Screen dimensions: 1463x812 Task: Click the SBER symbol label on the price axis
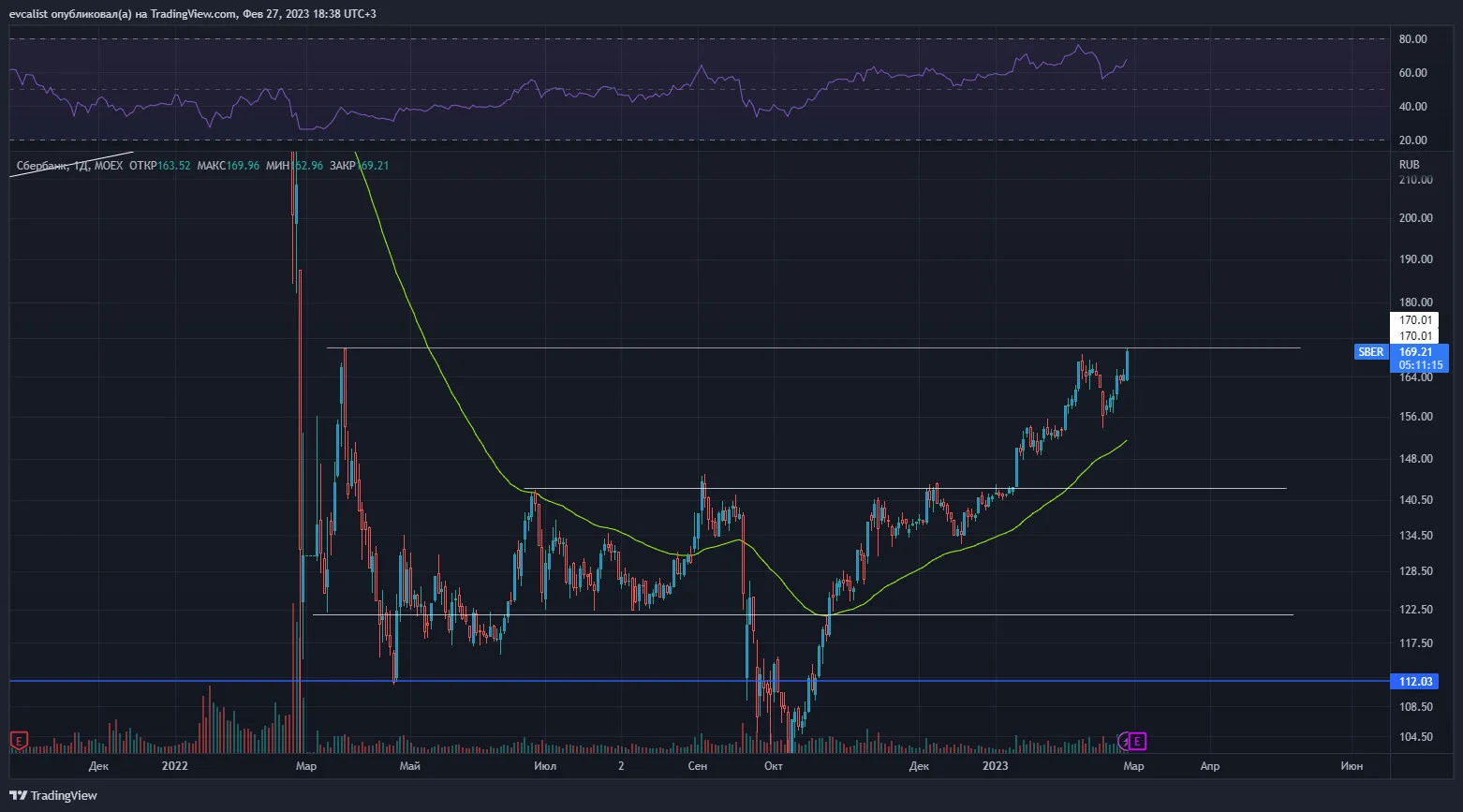pyautogui.click(x=1370, y=352)
